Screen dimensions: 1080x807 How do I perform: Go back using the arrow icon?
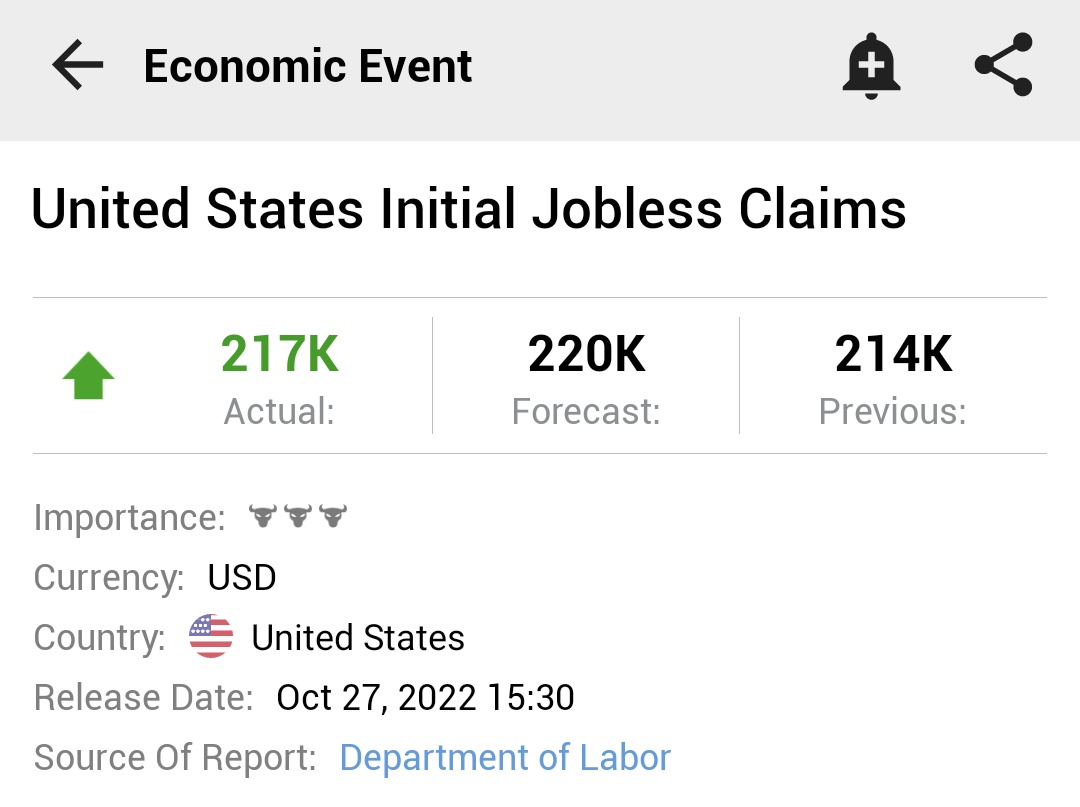tap(77, 67)
